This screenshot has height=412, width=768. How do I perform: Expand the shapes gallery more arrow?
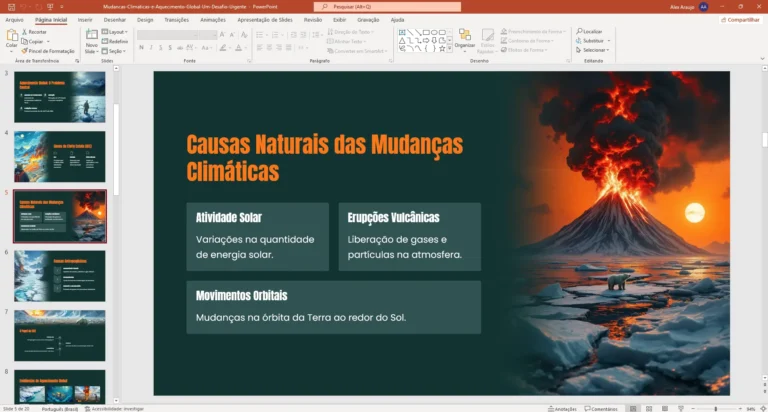coord(450,49)
